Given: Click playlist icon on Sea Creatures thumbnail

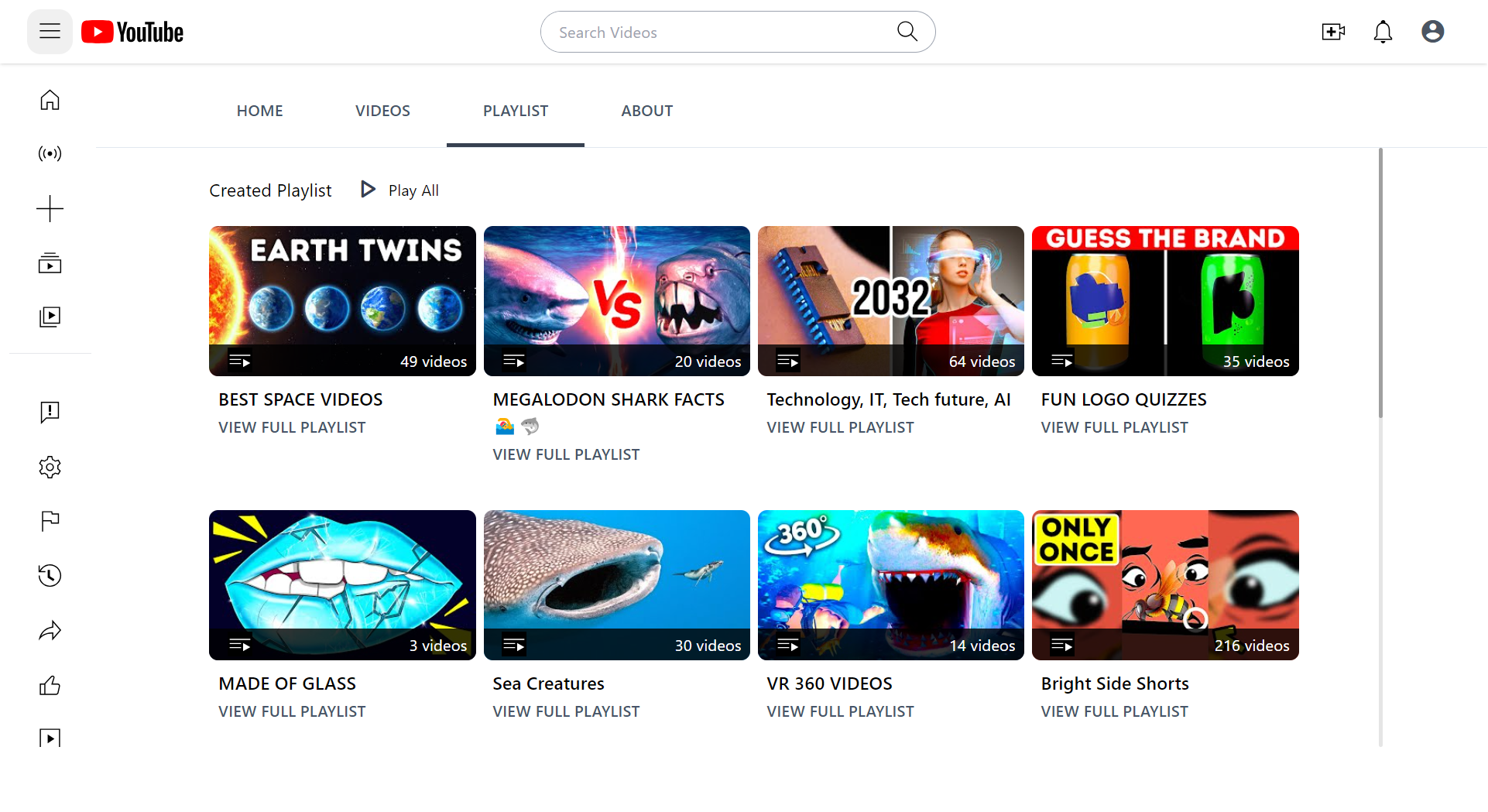Looking at the screenshot, I should [513, 645].
